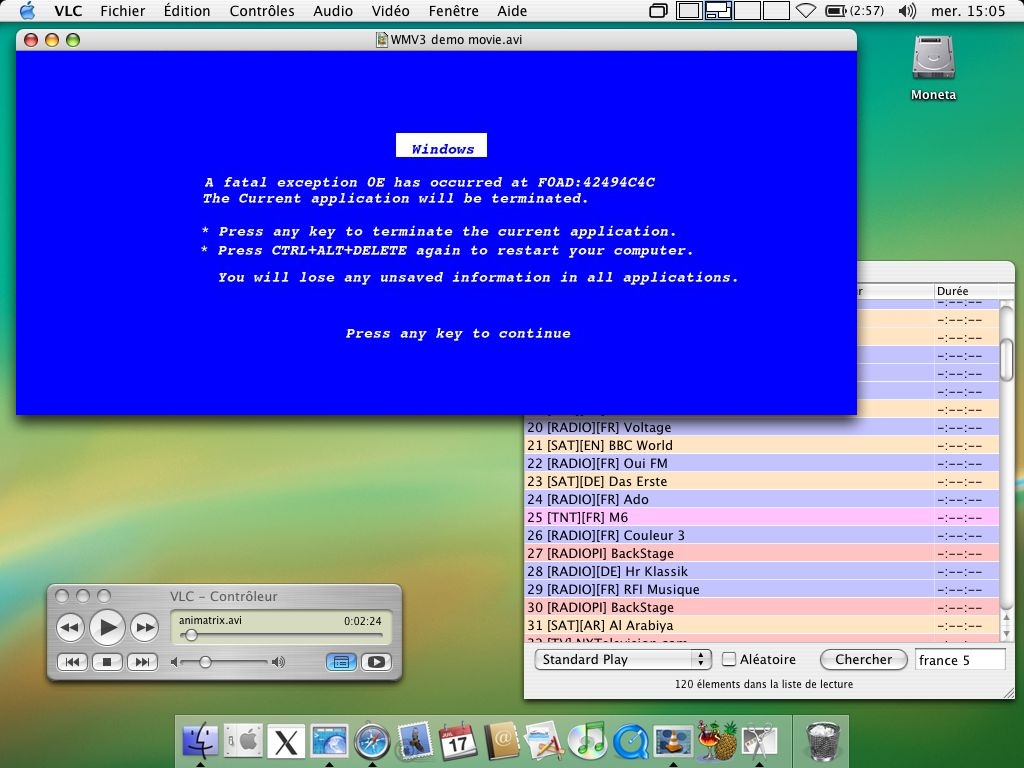The image size is (1024, 768).
Task: Toggle fullscreen video button in controller
Action: pos(376,662)
